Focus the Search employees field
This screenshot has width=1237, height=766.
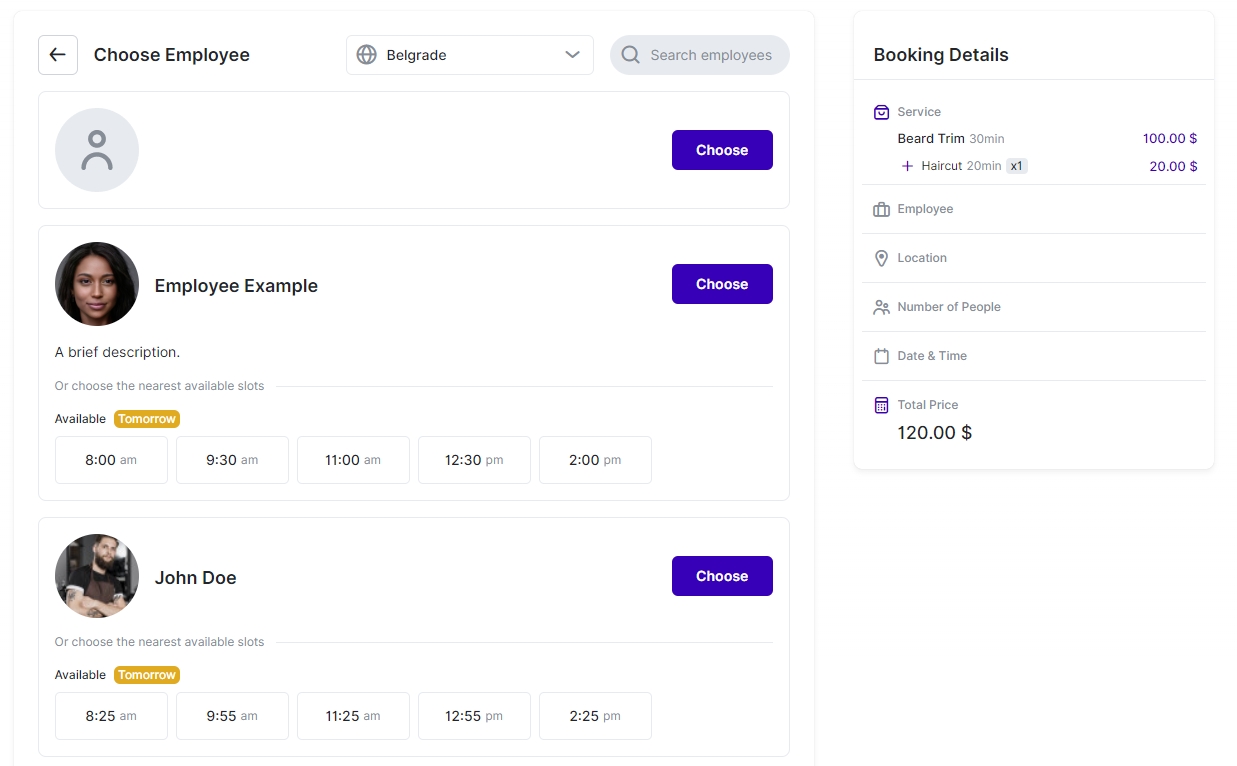tap(711, 55)
